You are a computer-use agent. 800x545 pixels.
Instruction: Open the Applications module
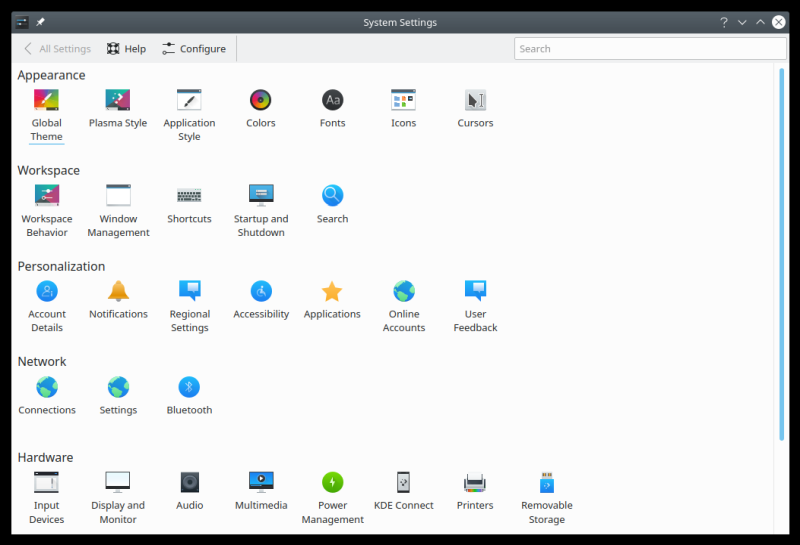click(332, 300)
